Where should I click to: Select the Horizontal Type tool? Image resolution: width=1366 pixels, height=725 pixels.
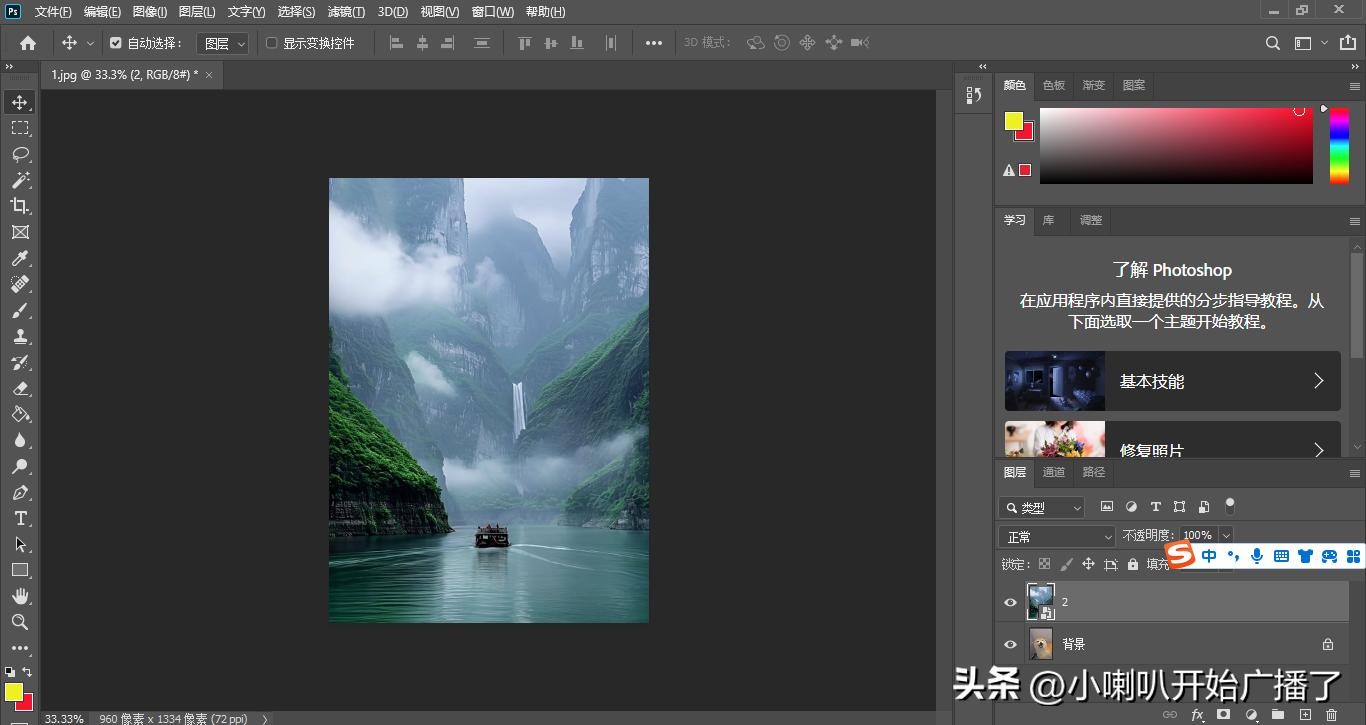point(20,518)
